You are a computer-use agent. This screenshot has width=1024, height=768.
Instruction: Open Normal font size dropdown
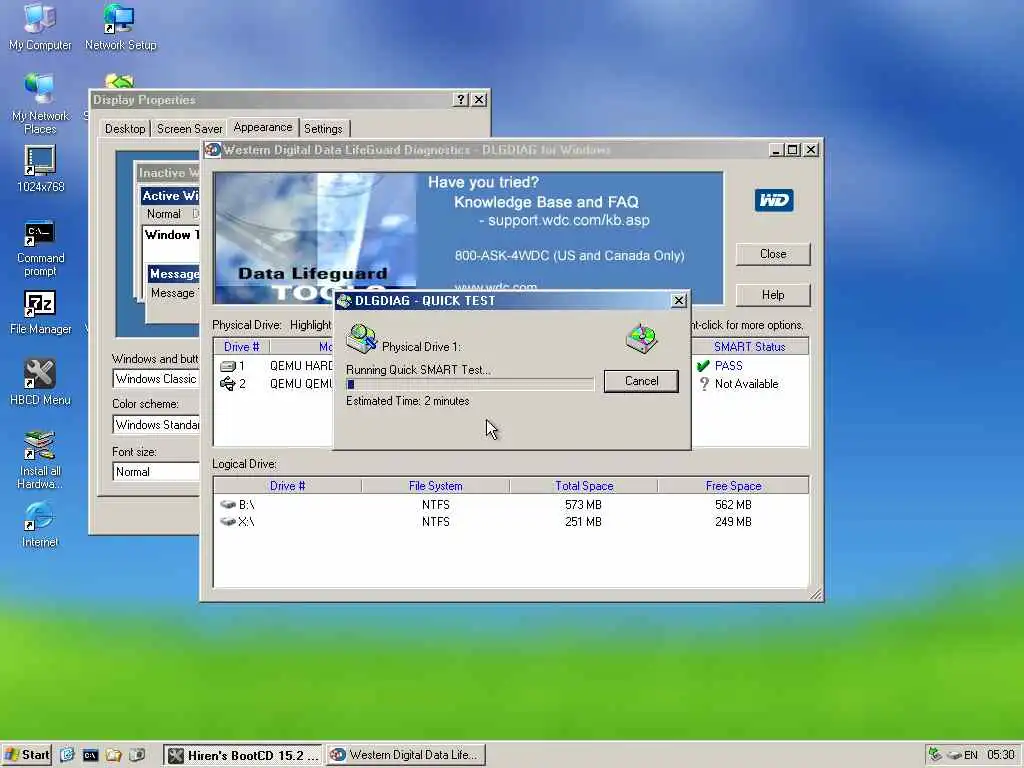(157, 472)
